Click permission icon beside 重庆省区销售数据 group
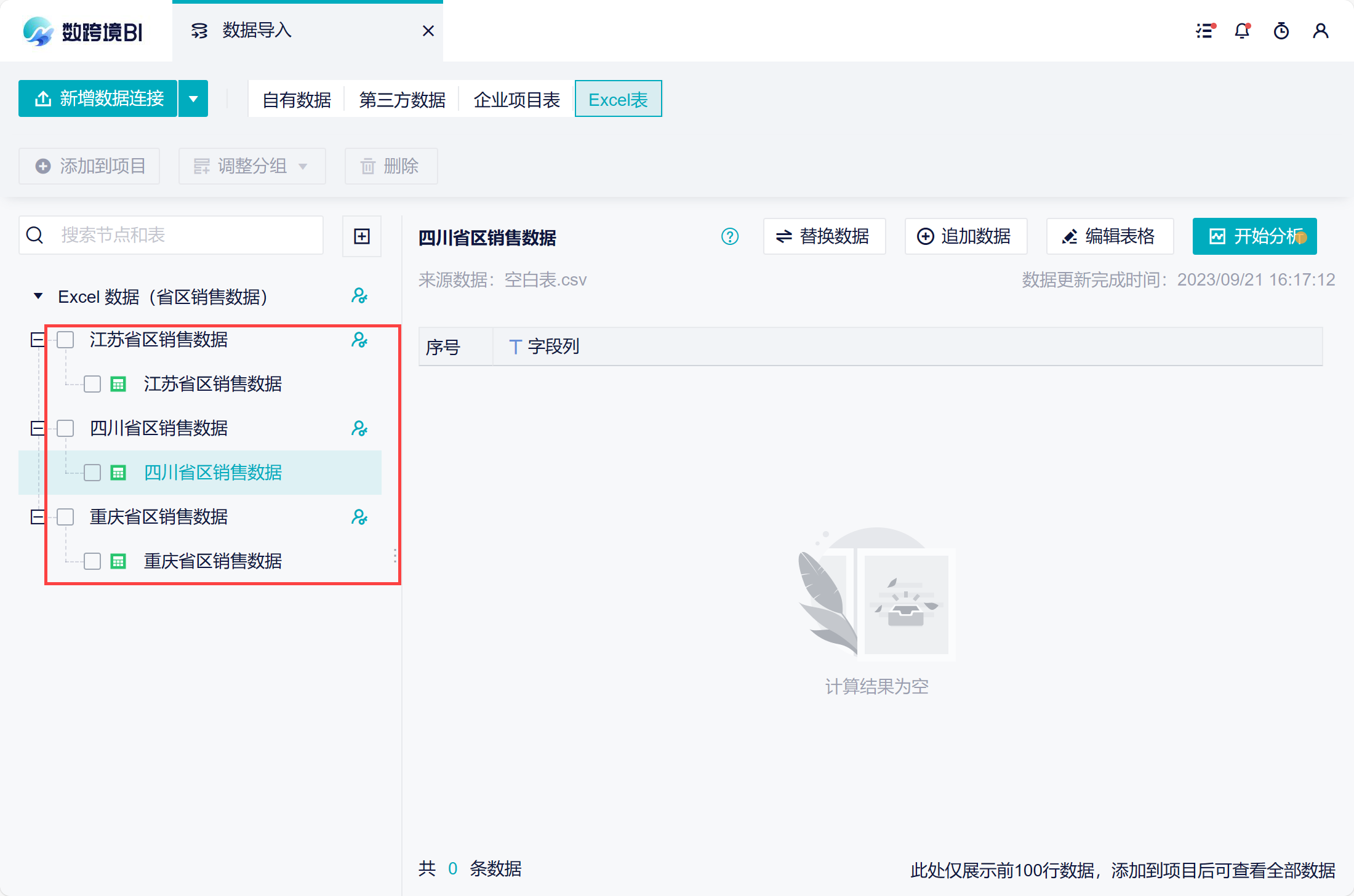Screen dimensions: 1354x896 point(359,517)
